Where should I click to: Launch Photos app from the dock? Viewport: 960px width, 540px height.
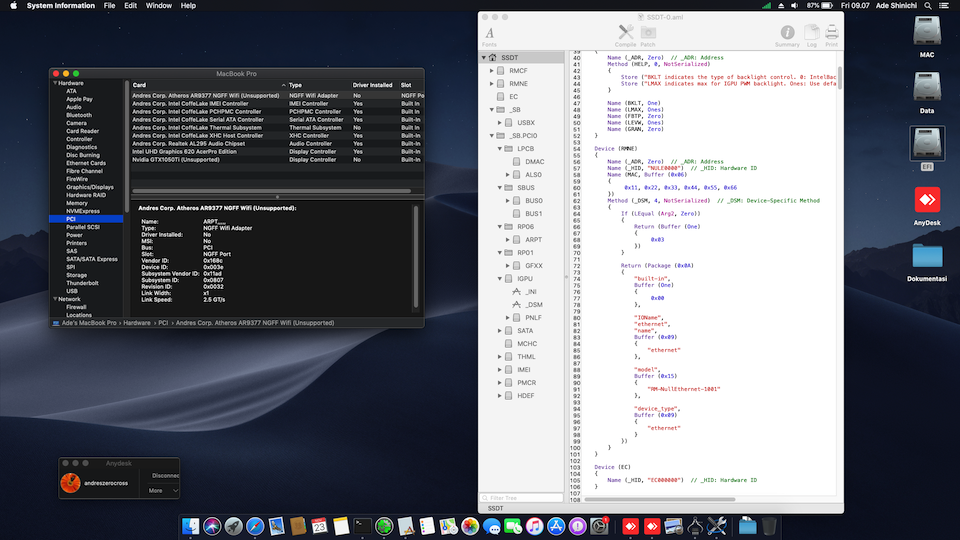click(x=470, y=526)
